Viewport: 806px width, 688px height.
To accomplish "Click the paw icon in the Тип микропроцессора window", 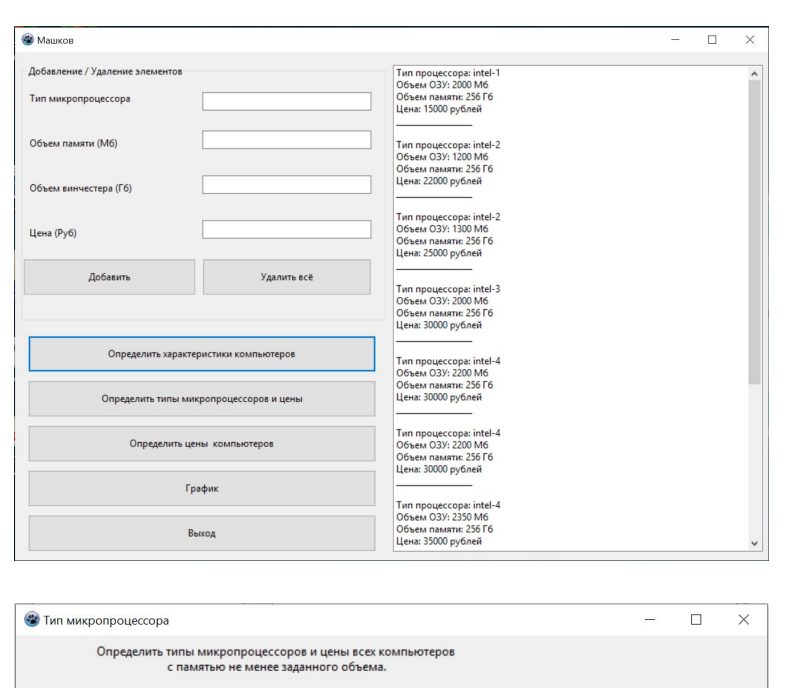I will coord(32,619).
